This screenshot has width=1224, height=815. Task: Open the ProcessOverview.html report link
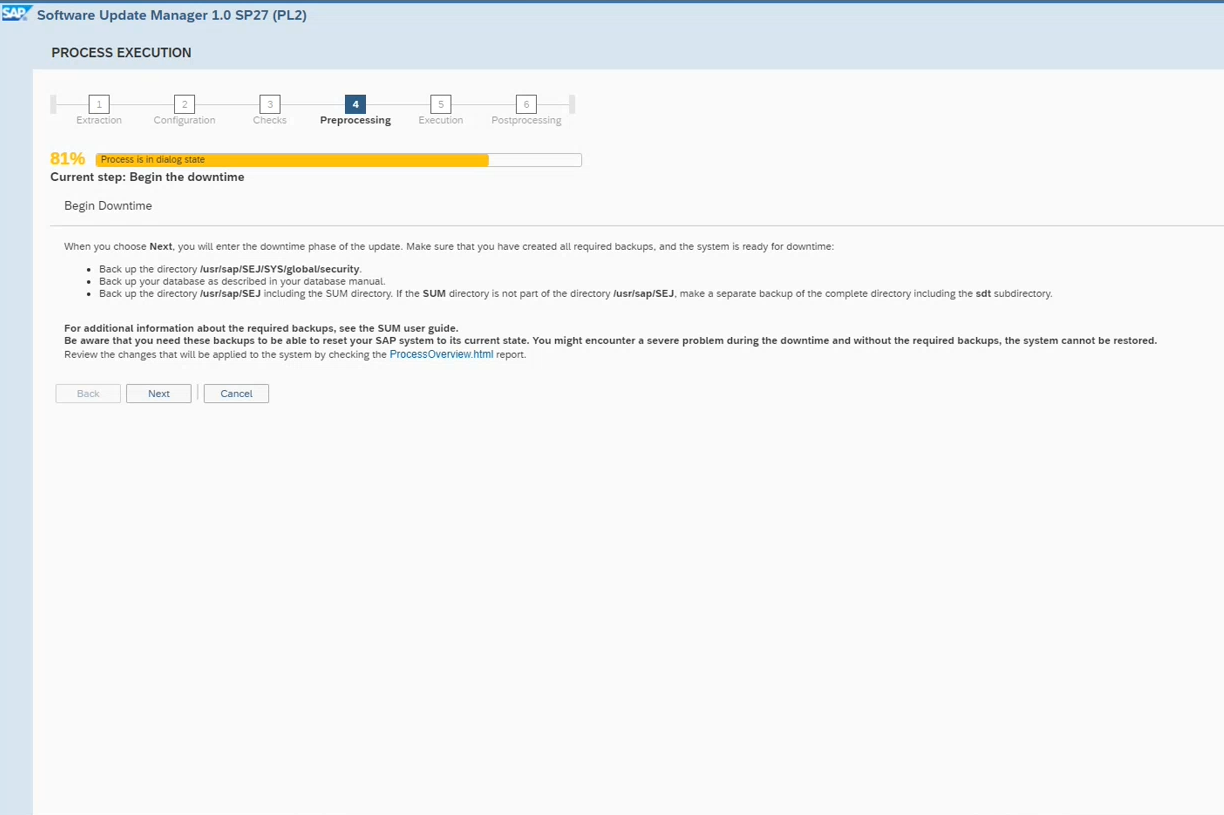441,354
